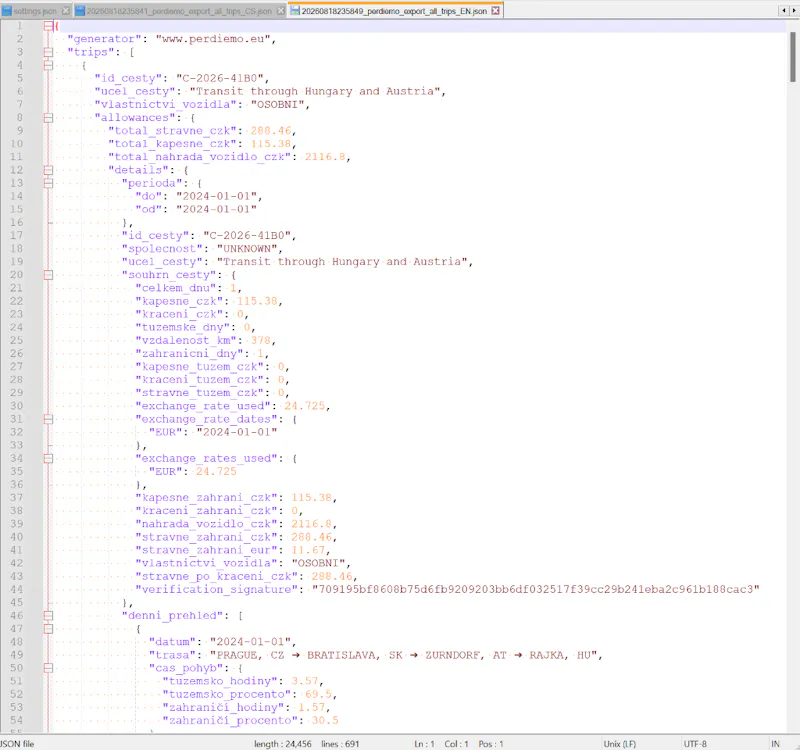
Task: Click the verification signature hash string
Action: pyautogui.click(x=535, y=590)
